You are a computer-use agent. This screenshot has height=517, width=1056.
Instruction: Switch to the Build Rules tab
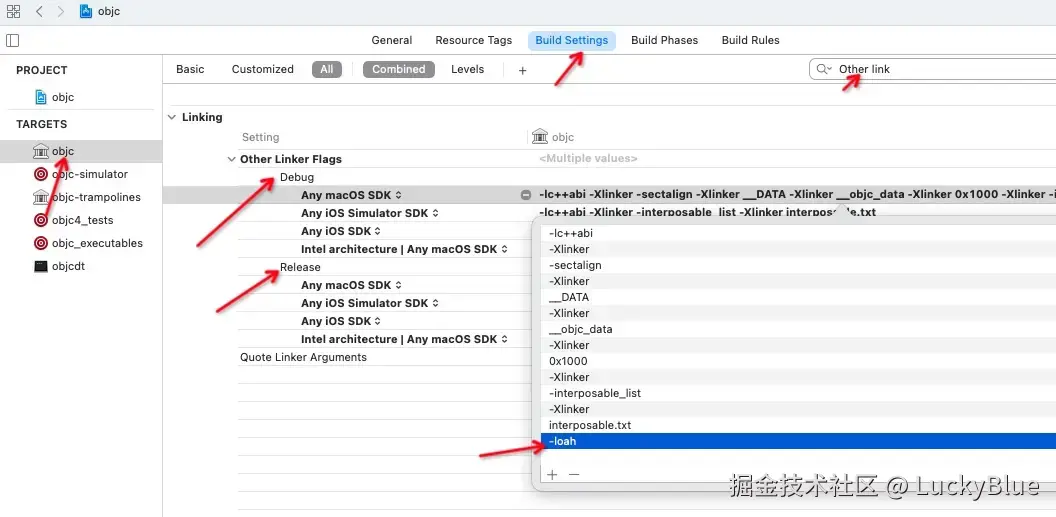point(750,40)
